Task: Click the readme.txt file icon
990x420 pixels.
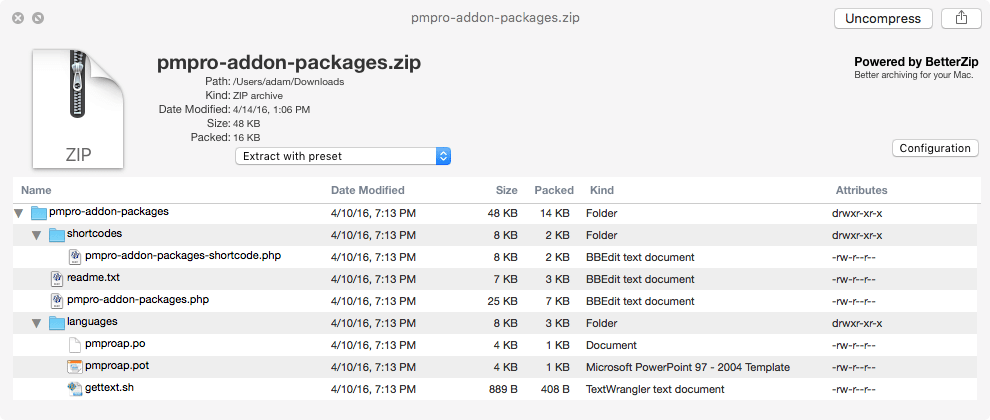Action: (58, 279)
